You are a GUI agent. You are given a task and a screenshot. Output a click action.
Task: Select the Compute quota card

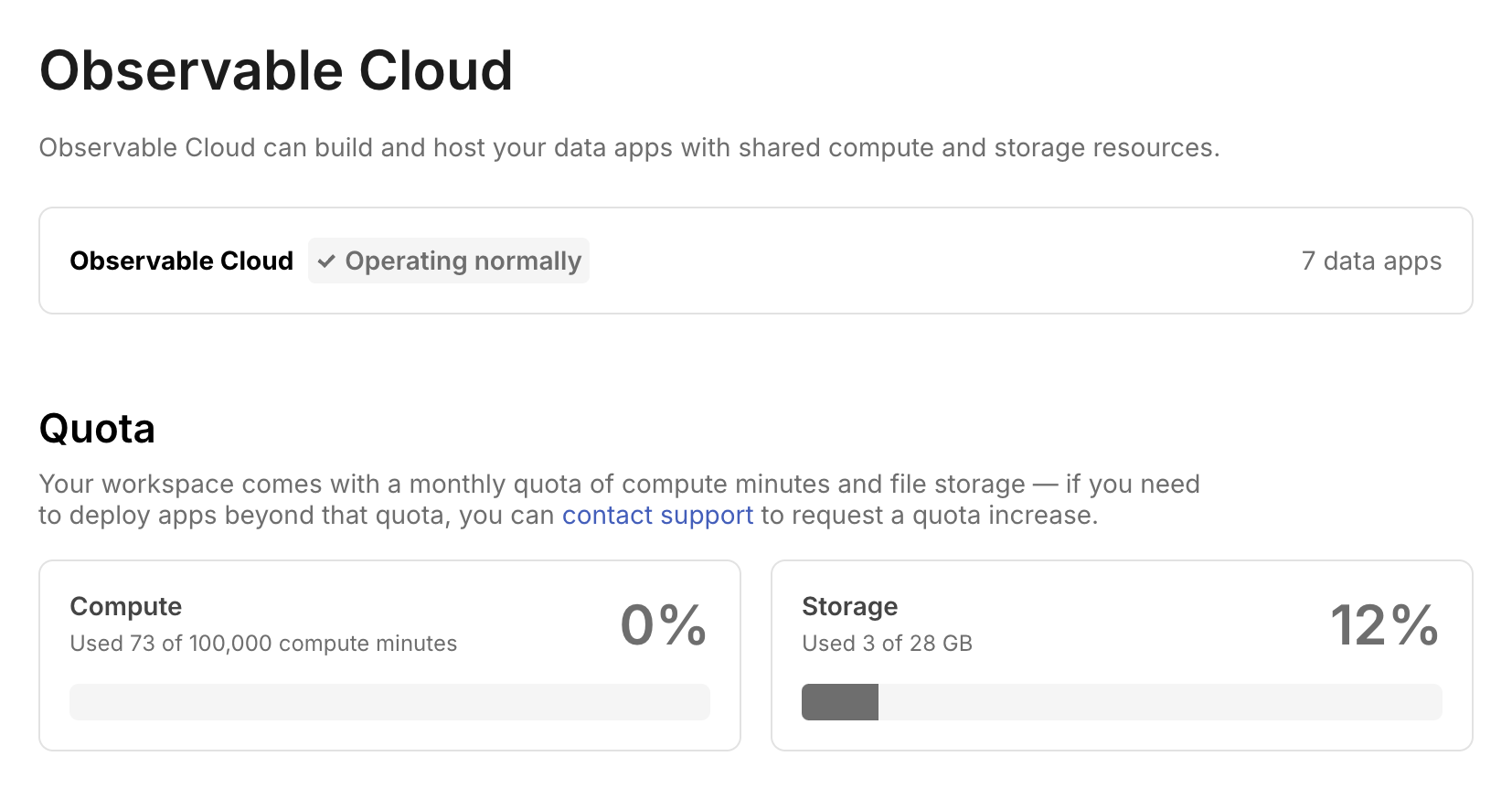pos(389,655)
